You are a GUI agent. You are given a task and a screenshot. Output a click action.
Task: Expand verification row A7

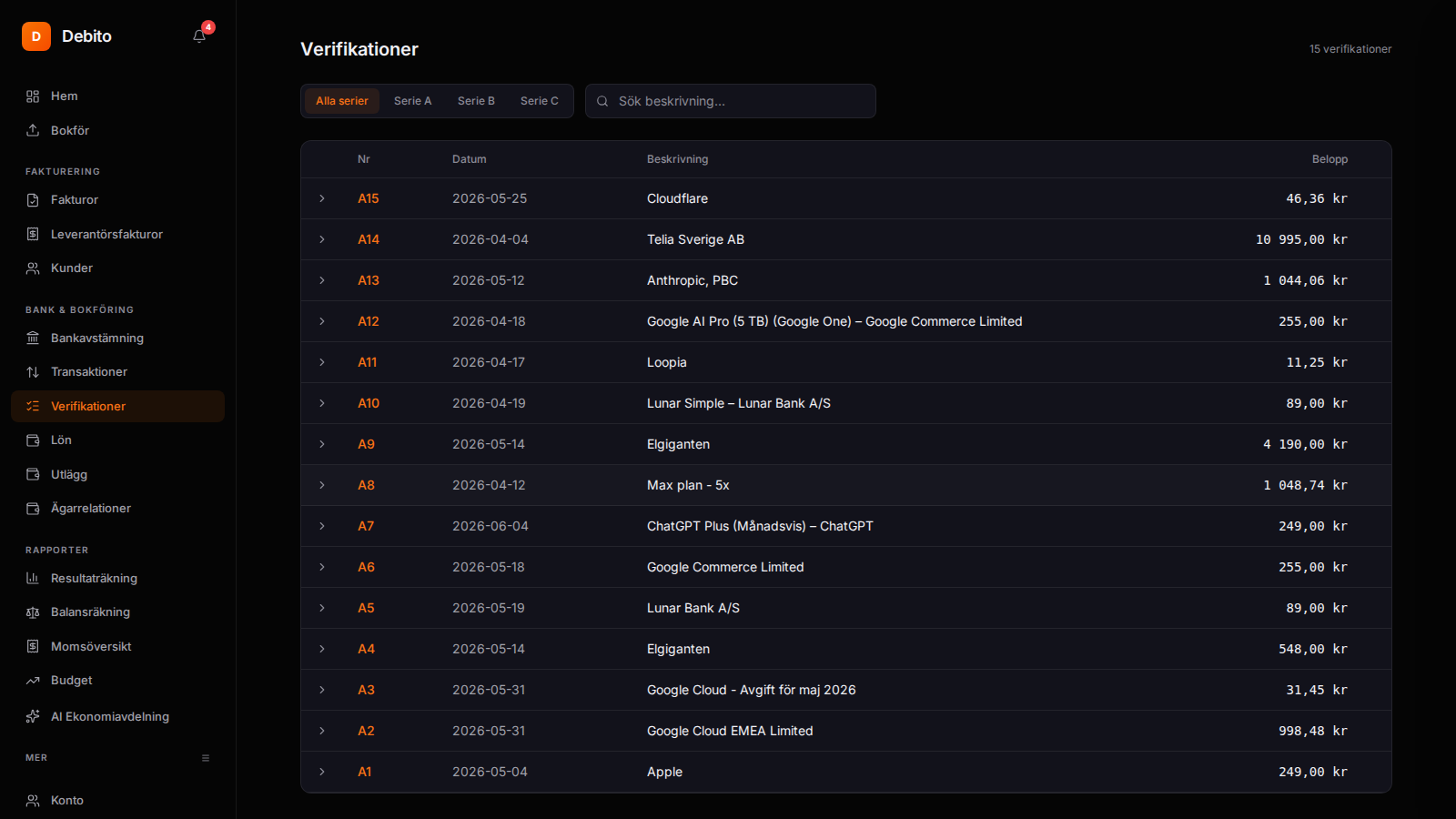coord(322,526)
